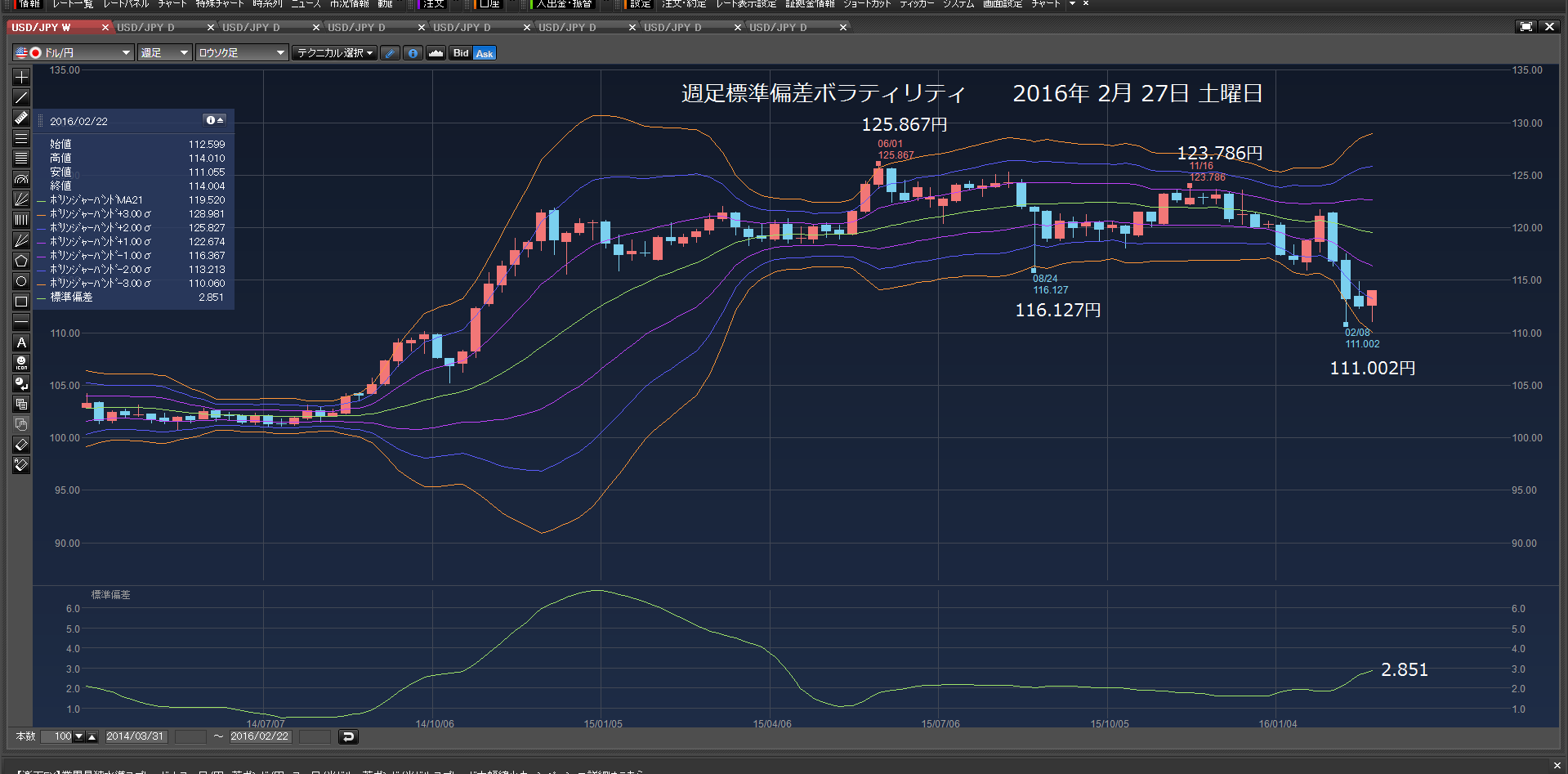Open the テクニカル選択 indicator dropdown
The image size is (1568, 774).
[x=334, y=53]
